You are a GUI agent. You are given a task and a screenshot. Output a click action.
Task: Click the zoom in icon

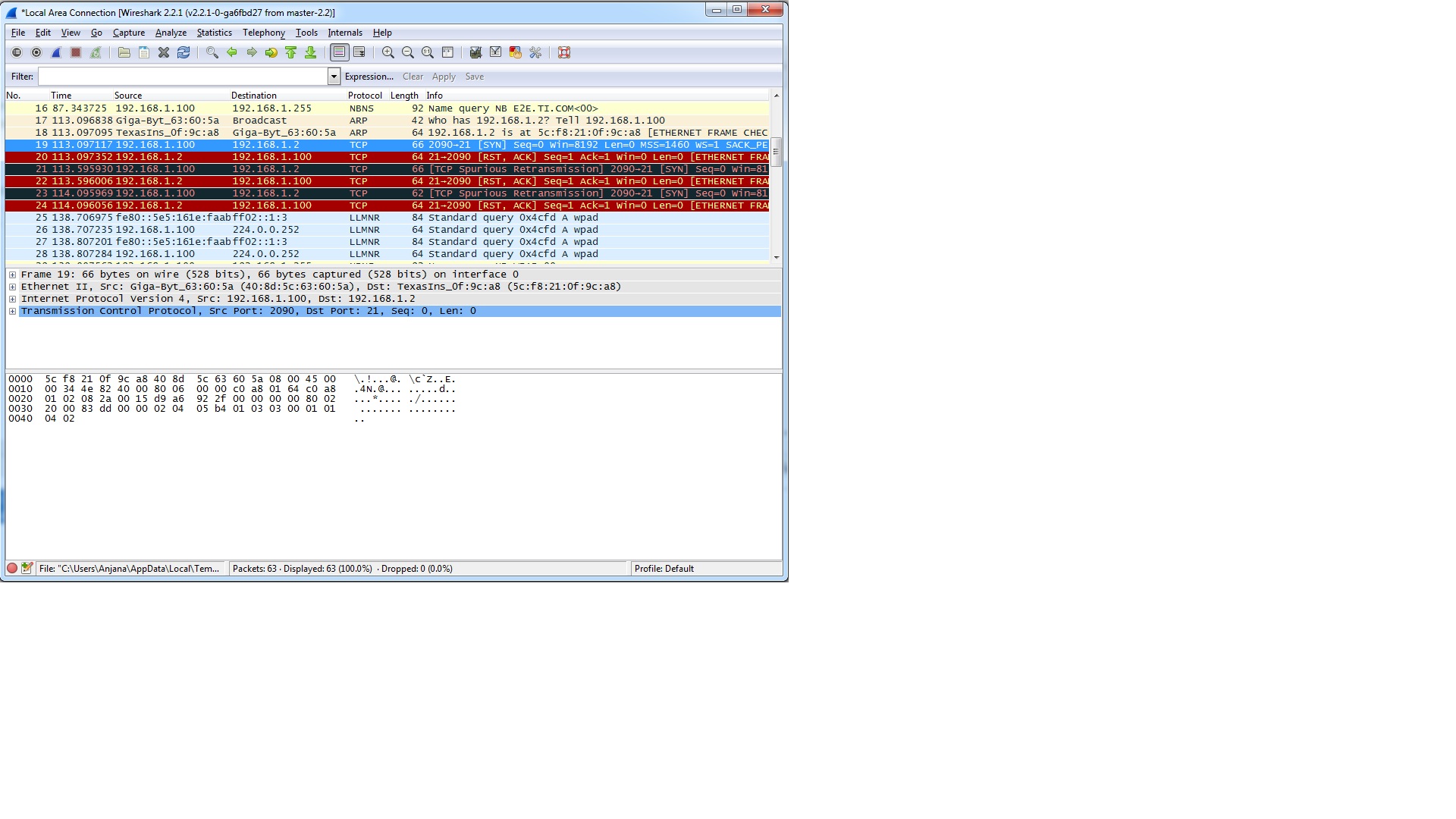pyautogui.click(x=388, y=52)
